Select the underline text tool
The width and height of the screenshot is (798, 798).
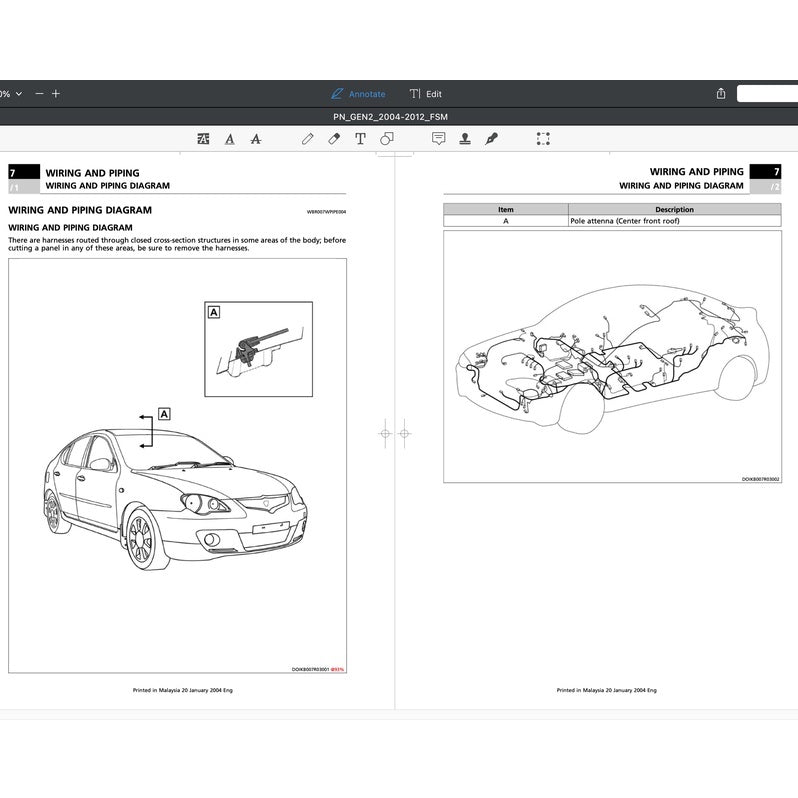[x=230, y=139]
